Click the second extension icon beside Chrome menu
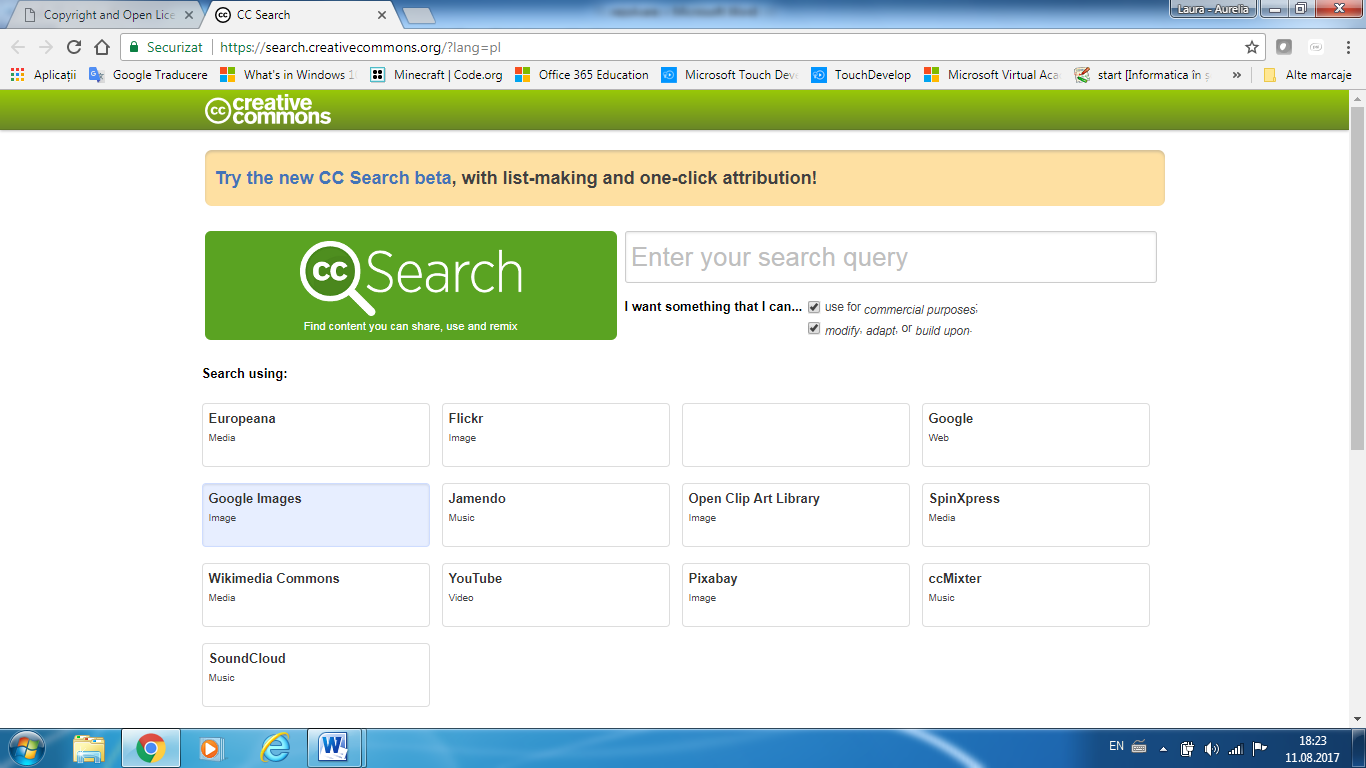1366x768 pixels. (1316, 47)
